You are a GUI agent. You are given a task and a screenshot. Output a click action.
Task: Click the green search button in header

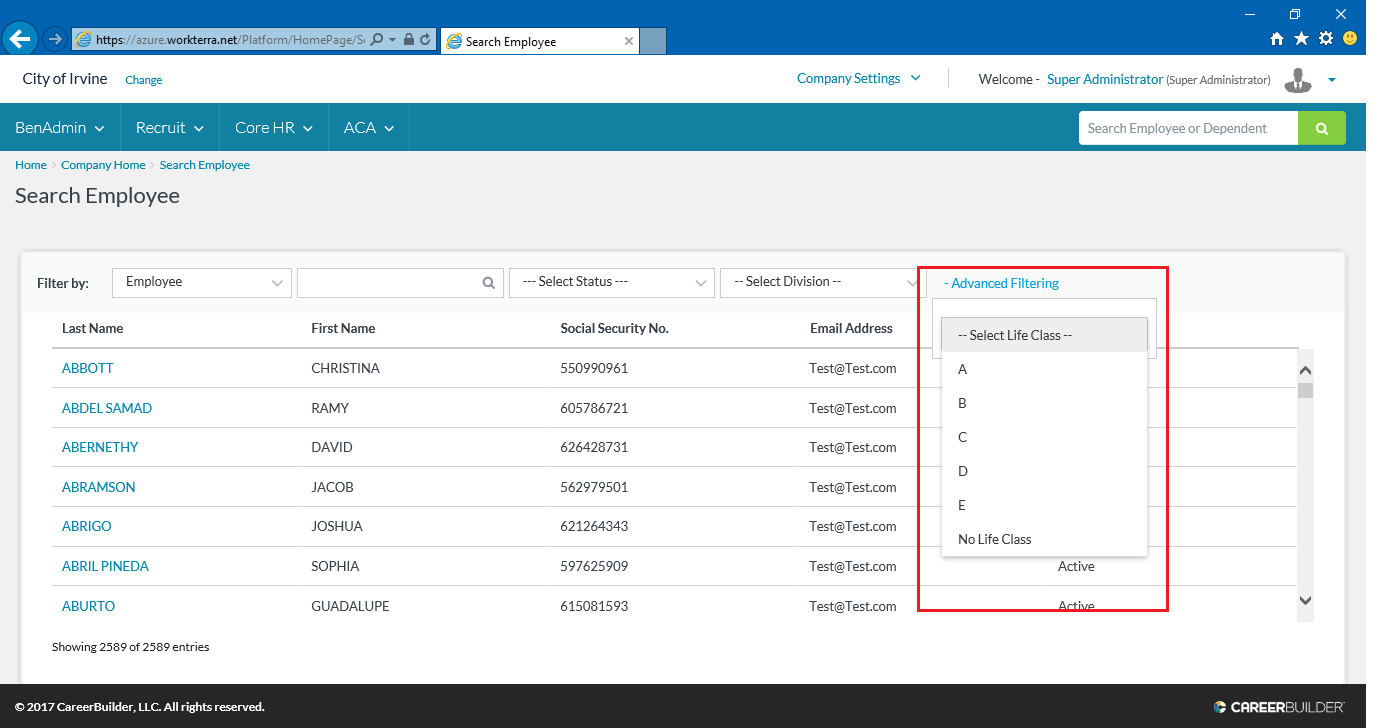(1322, 128)
